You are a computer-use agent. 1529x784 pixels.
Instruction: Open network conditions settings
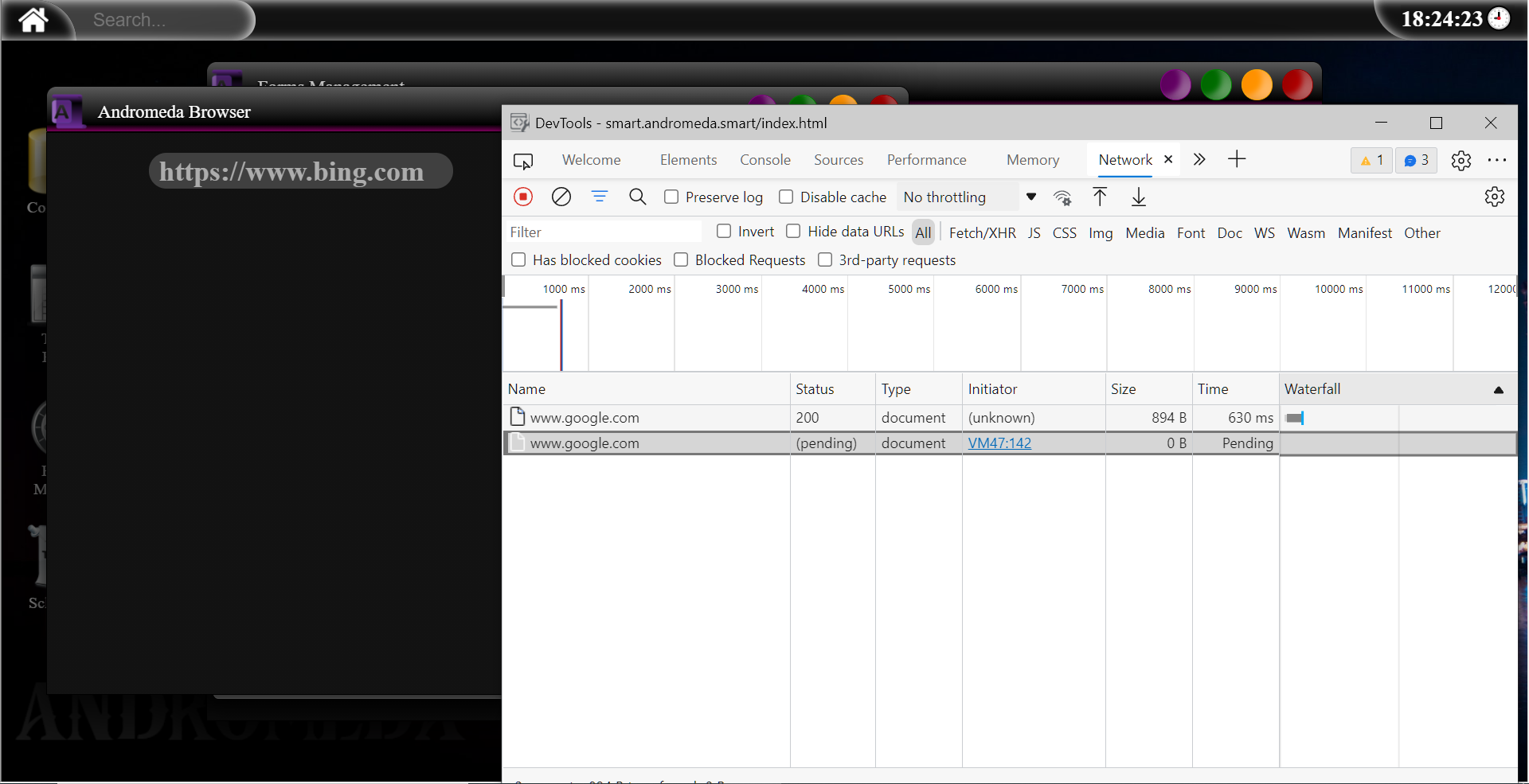pyautogui.click(x=1063, y=197)
